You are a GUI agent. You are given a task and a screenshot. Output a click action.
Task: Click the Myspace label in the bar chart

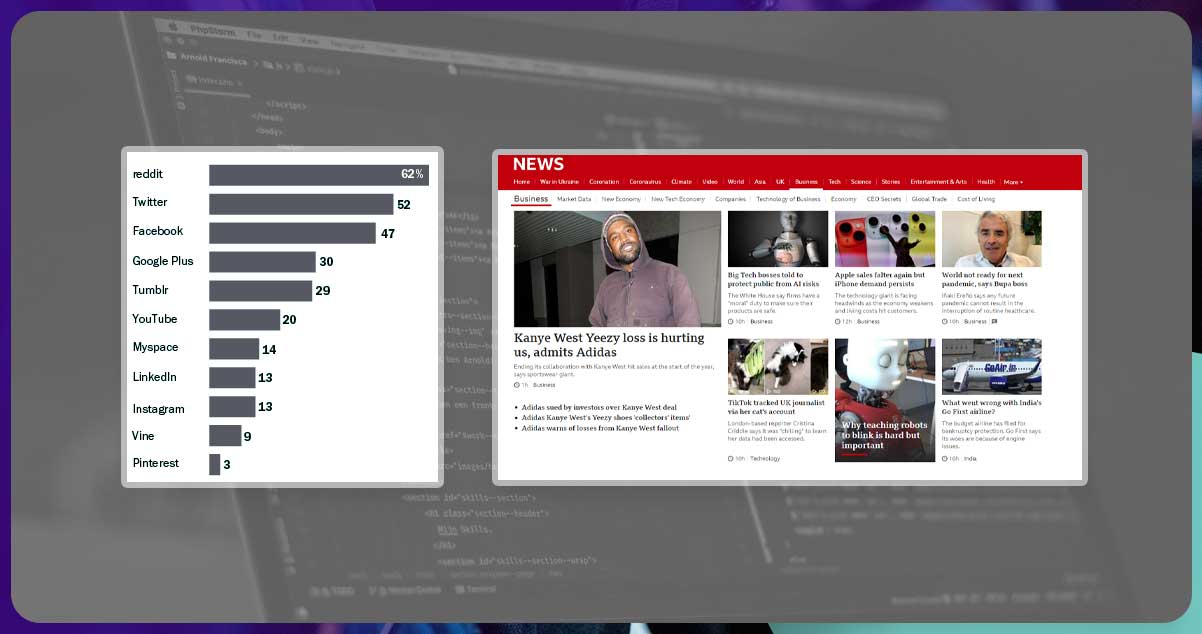click(x=156, y=347)
